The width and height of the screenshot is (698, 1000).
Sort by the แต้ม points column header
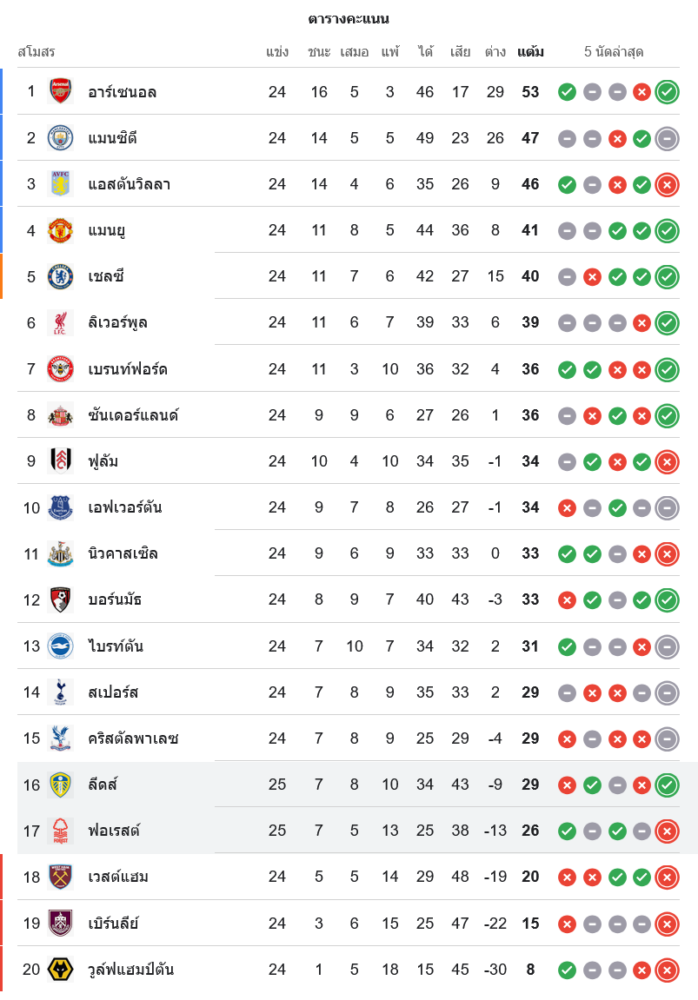point(530,51)
